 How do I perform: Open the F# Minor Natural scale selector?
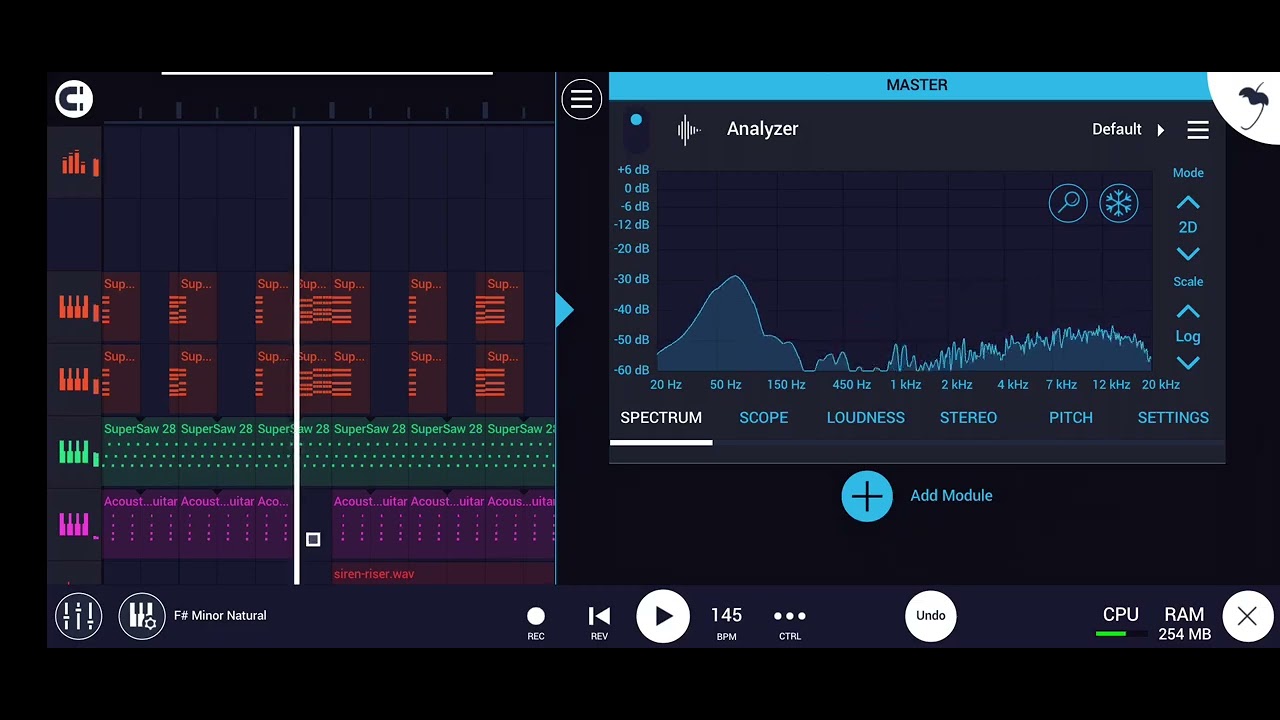click(x=220, y=616)
